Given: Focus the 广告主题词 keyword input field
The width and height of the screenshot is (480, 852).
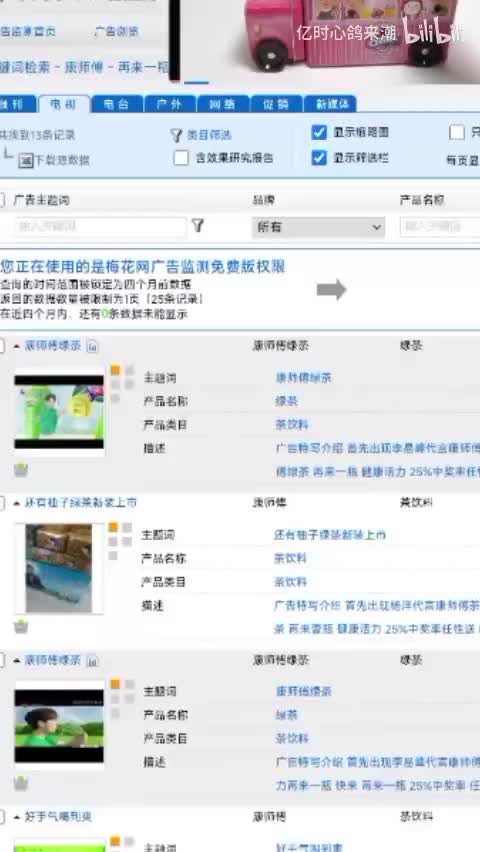Looking at the screenshot, I should [100, 226].
